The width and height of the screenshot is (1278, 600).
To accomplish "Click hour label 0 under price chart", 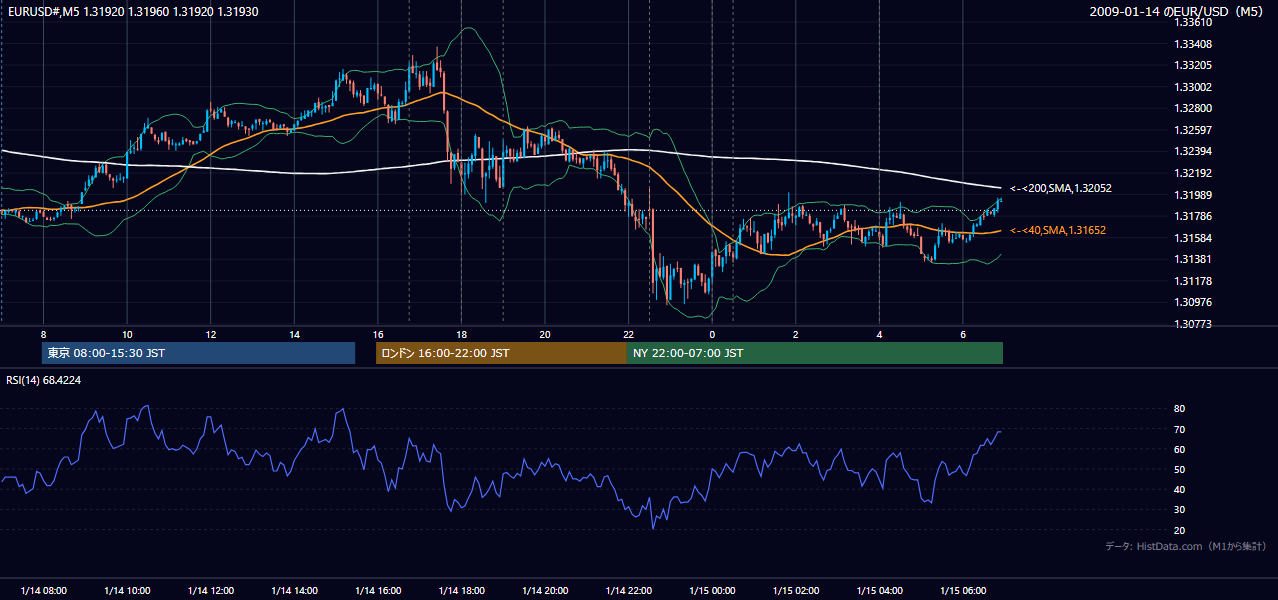I will point(712,334).
